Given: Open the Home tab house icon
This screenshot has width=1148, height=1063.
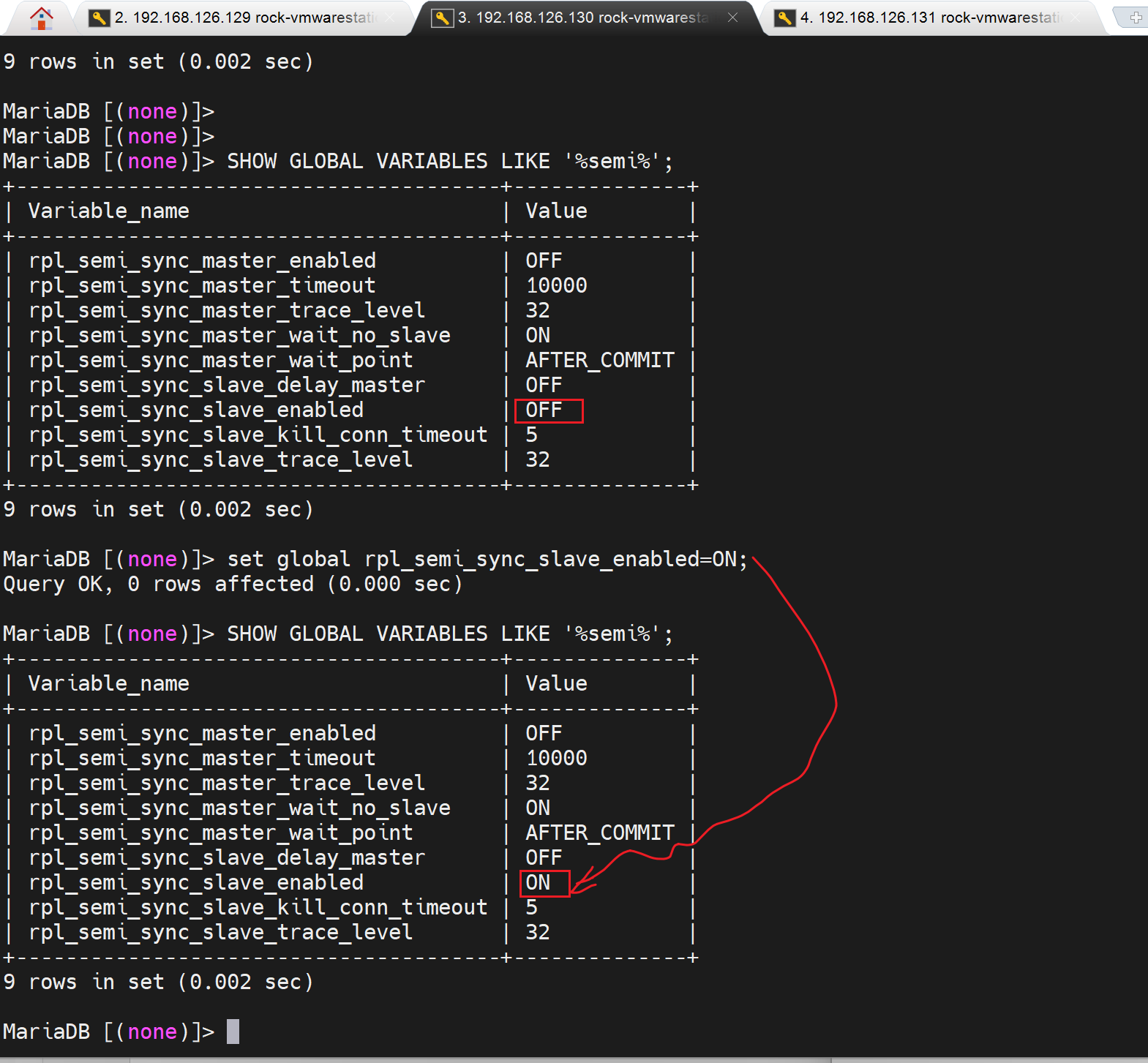Looking at the screenshot, I should 42,18.
